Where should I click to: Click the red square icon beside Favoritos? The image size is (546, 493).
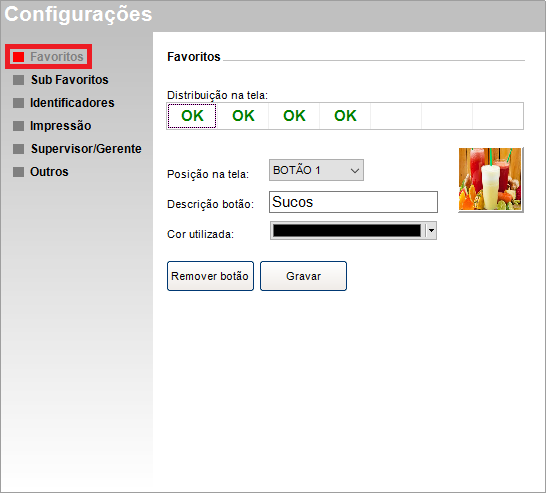18,57
